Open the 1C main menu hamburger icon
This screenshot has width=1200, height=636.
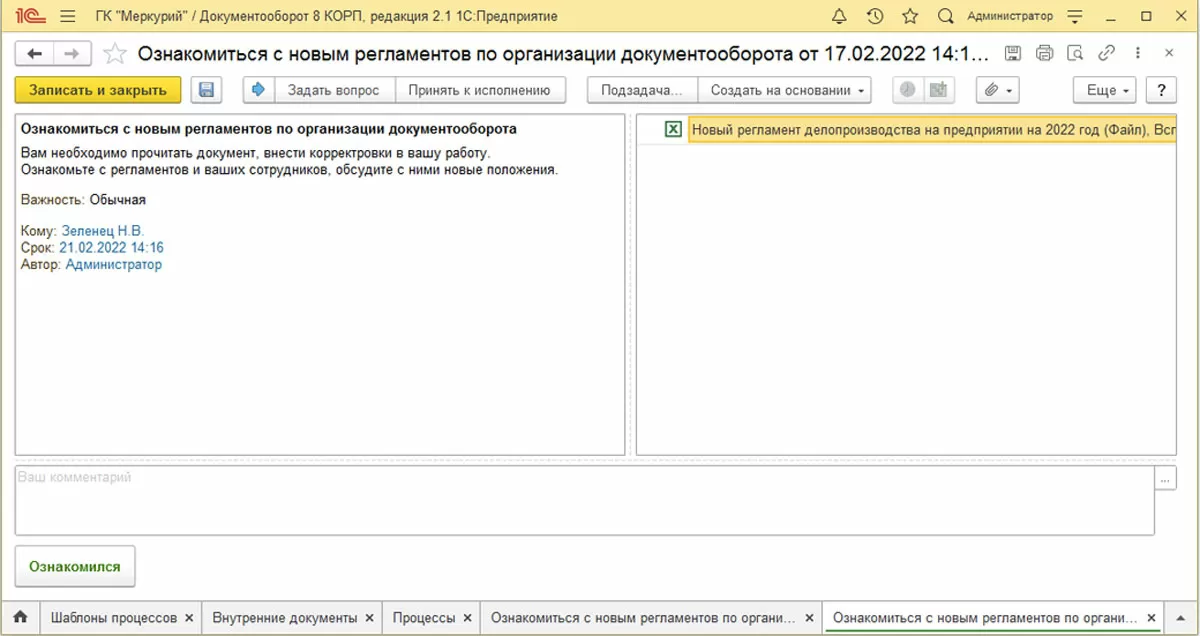coord(67,16)
